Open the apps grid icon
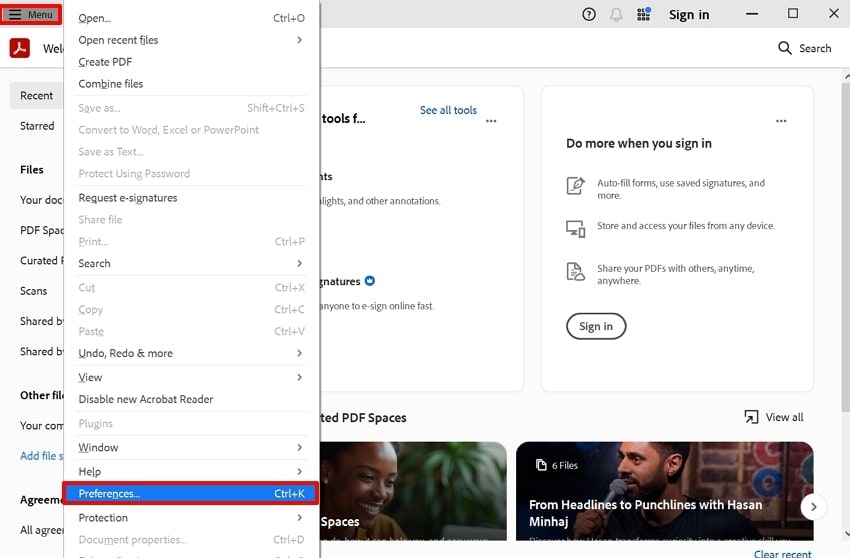This screenshot has height=558, width=850. 643,14
